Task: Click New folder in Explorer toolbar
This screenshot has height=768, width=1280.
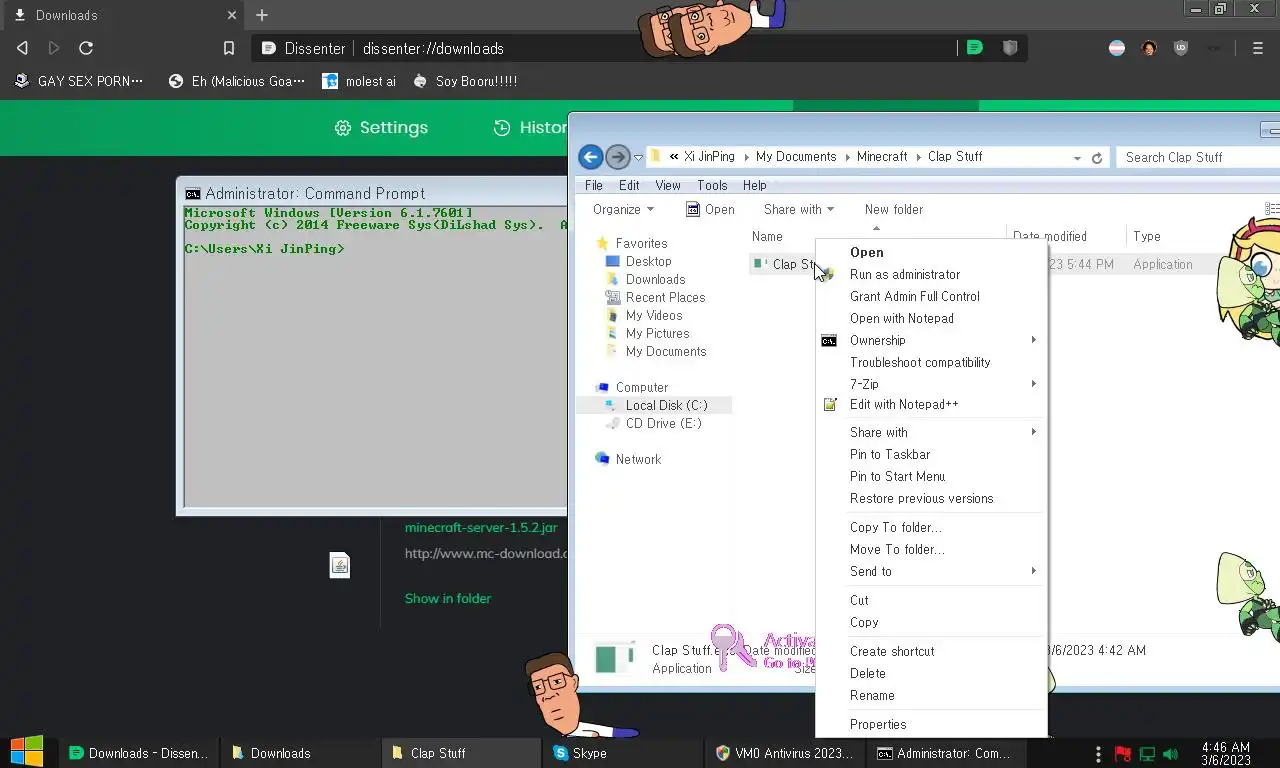Action: pos(894,210)
